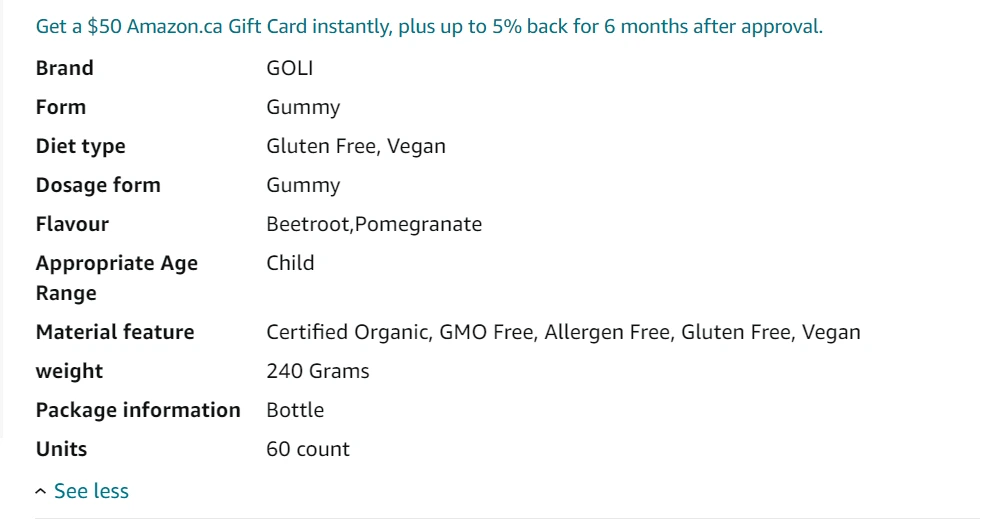Select the GOLI brand value
Image resolution: width=1008 pixels, height=528 pixels.
point(290,68)
